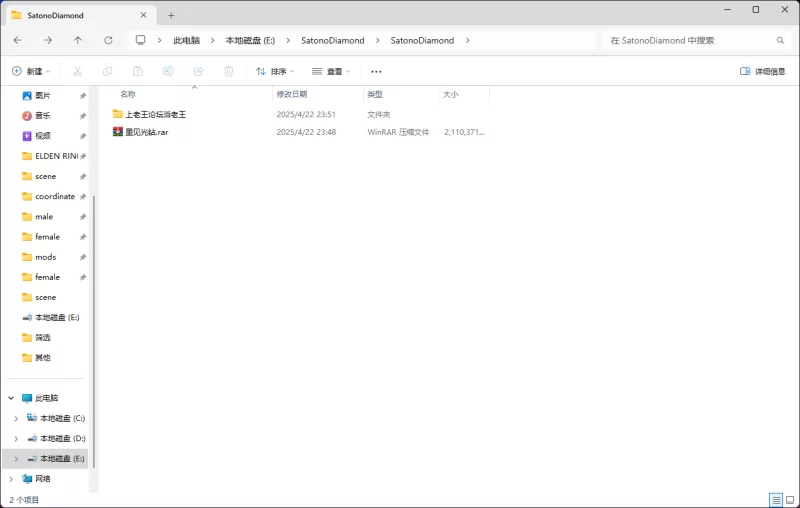Click the search magnifier icon
The image size is (800, 508).
[780, 40]
